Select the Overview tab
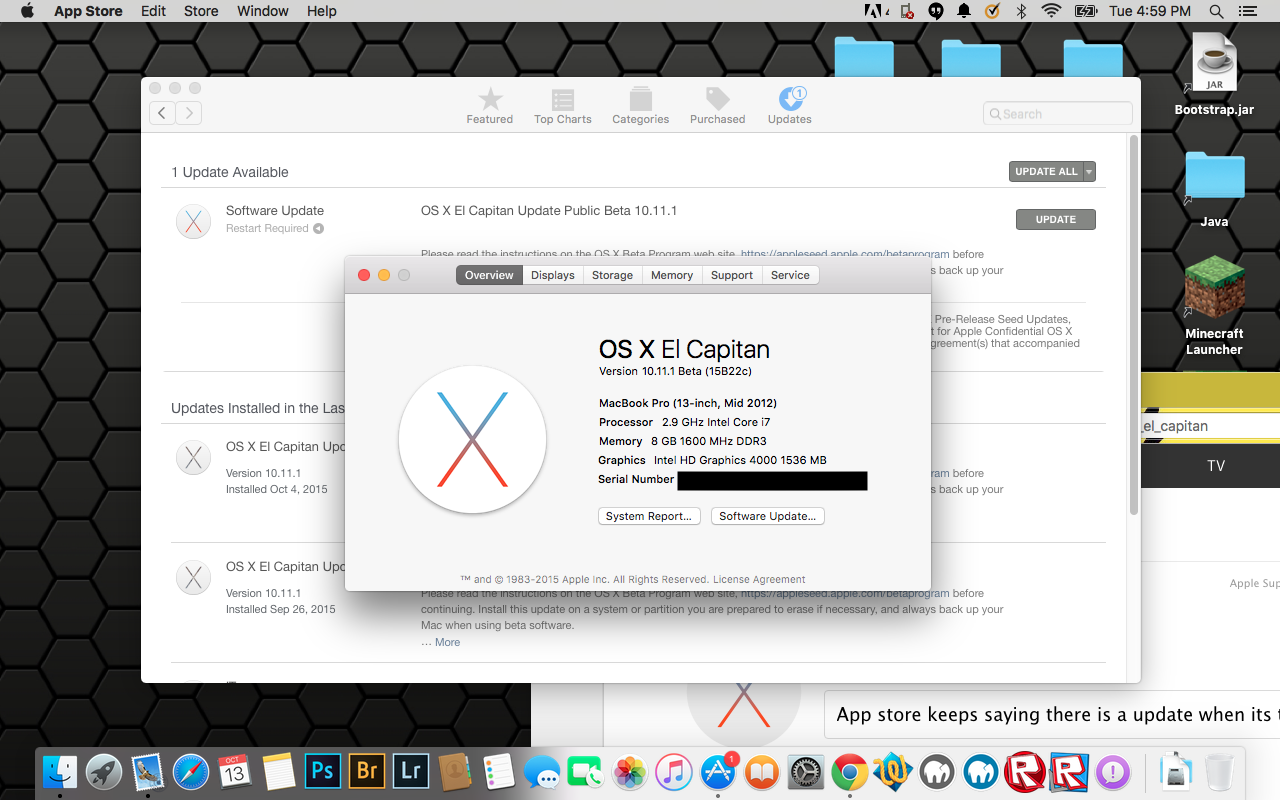 [x=489, y=275]
